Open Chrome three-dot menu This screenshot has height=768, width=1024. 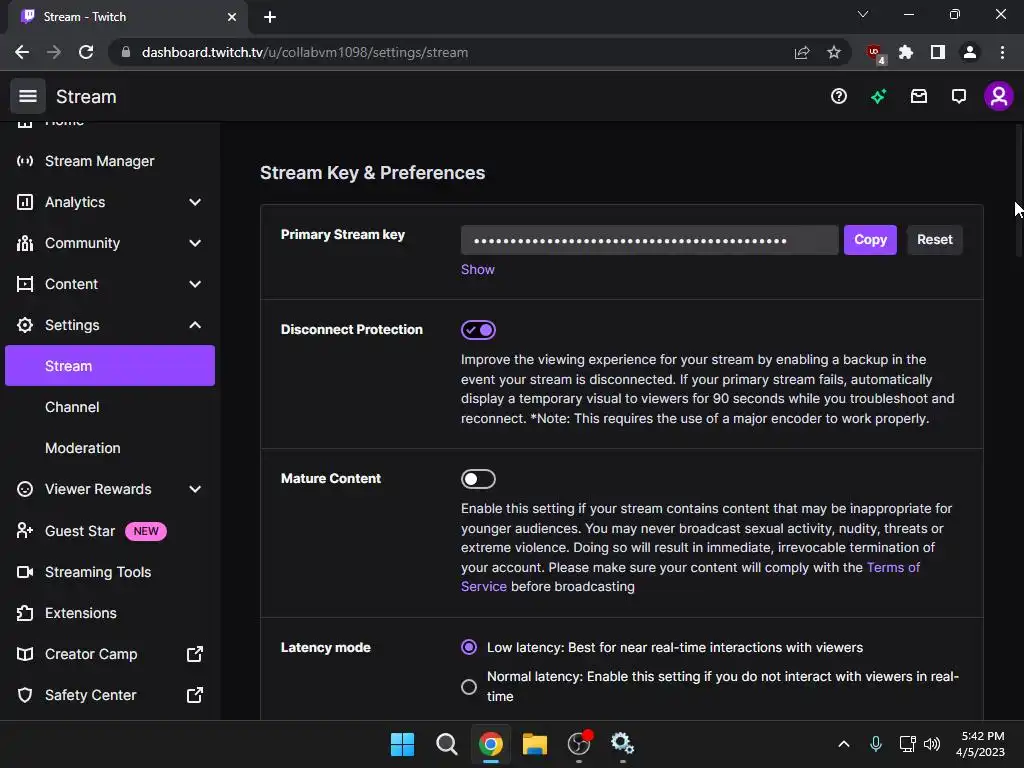[1002, 52]
